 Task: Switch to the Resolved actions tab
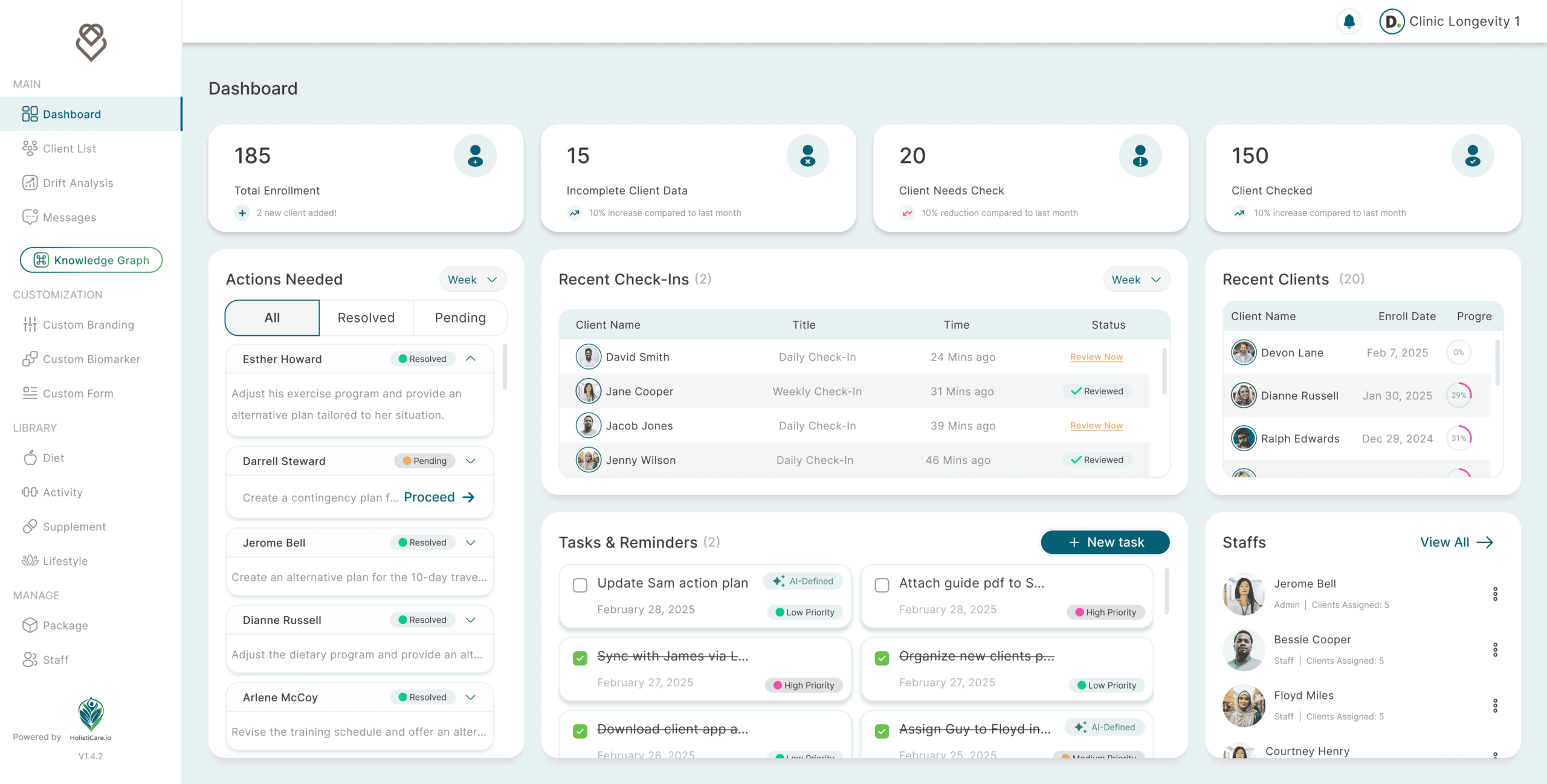[366, 318]
